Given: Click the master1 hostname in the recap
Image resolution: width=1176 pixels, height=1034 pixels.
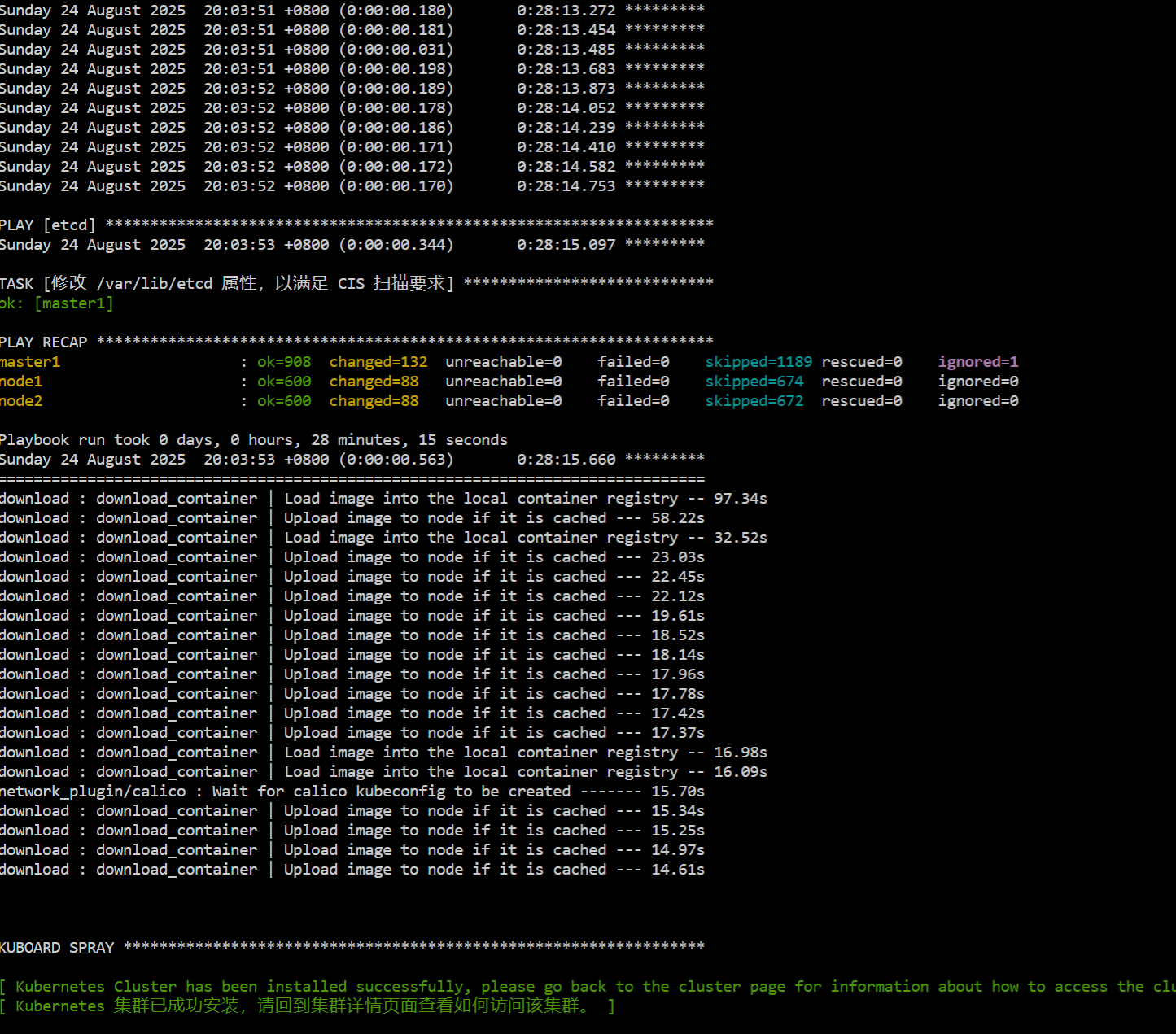Looking at the screenshot, I should [x=30, y=362].
